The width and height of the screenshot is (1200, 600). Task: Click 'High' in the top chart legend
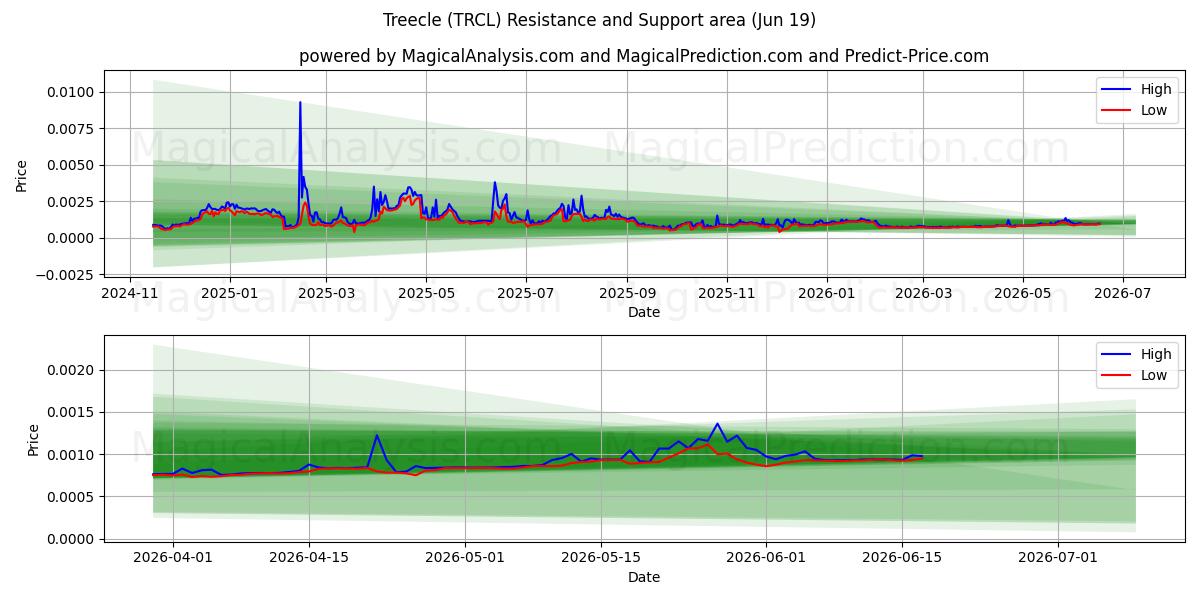tap(1156, 89)
